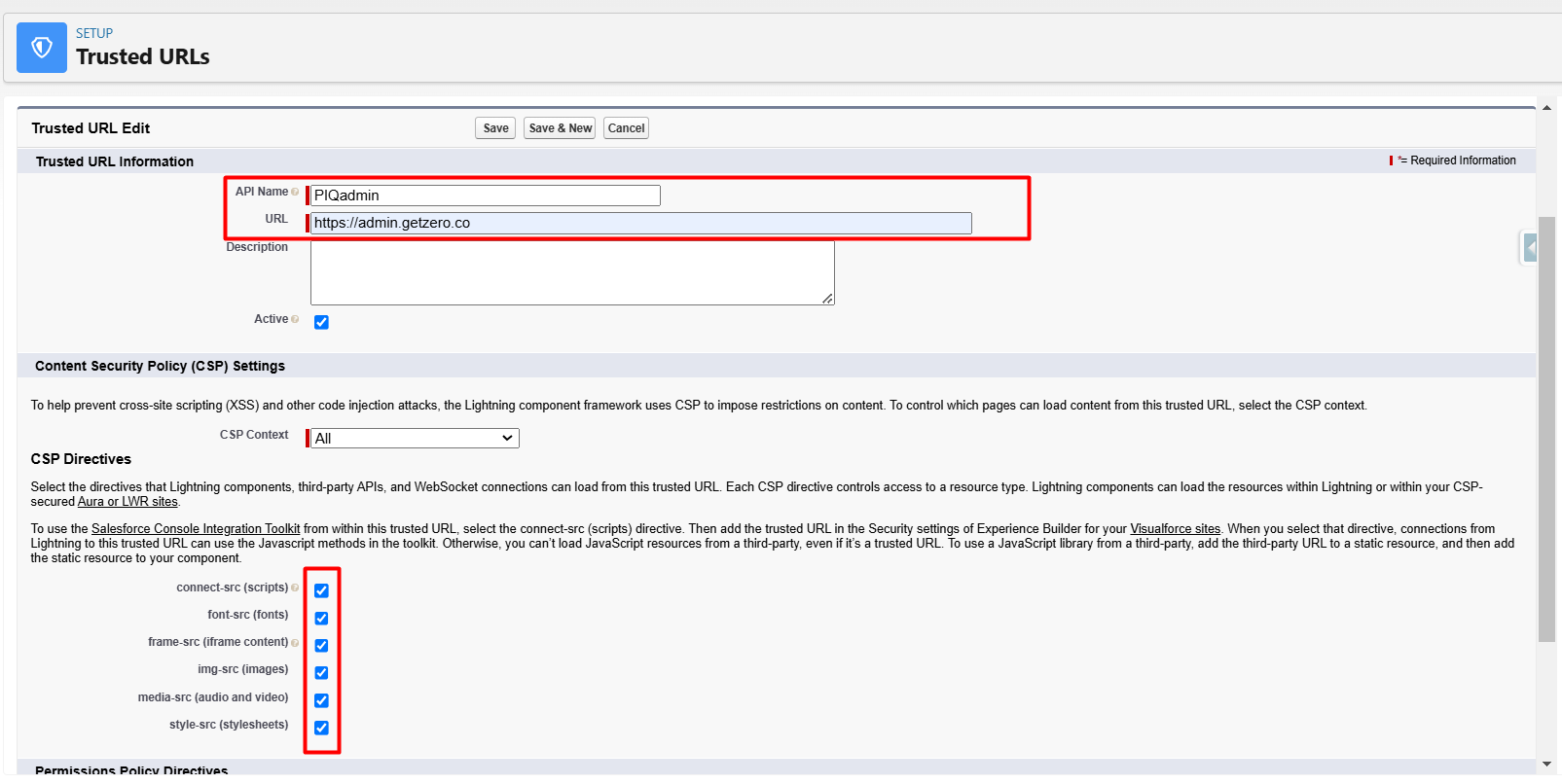This screenshot has width=1562, height=784.
Task: Click the API Name input field
Action: pos(486,196)
